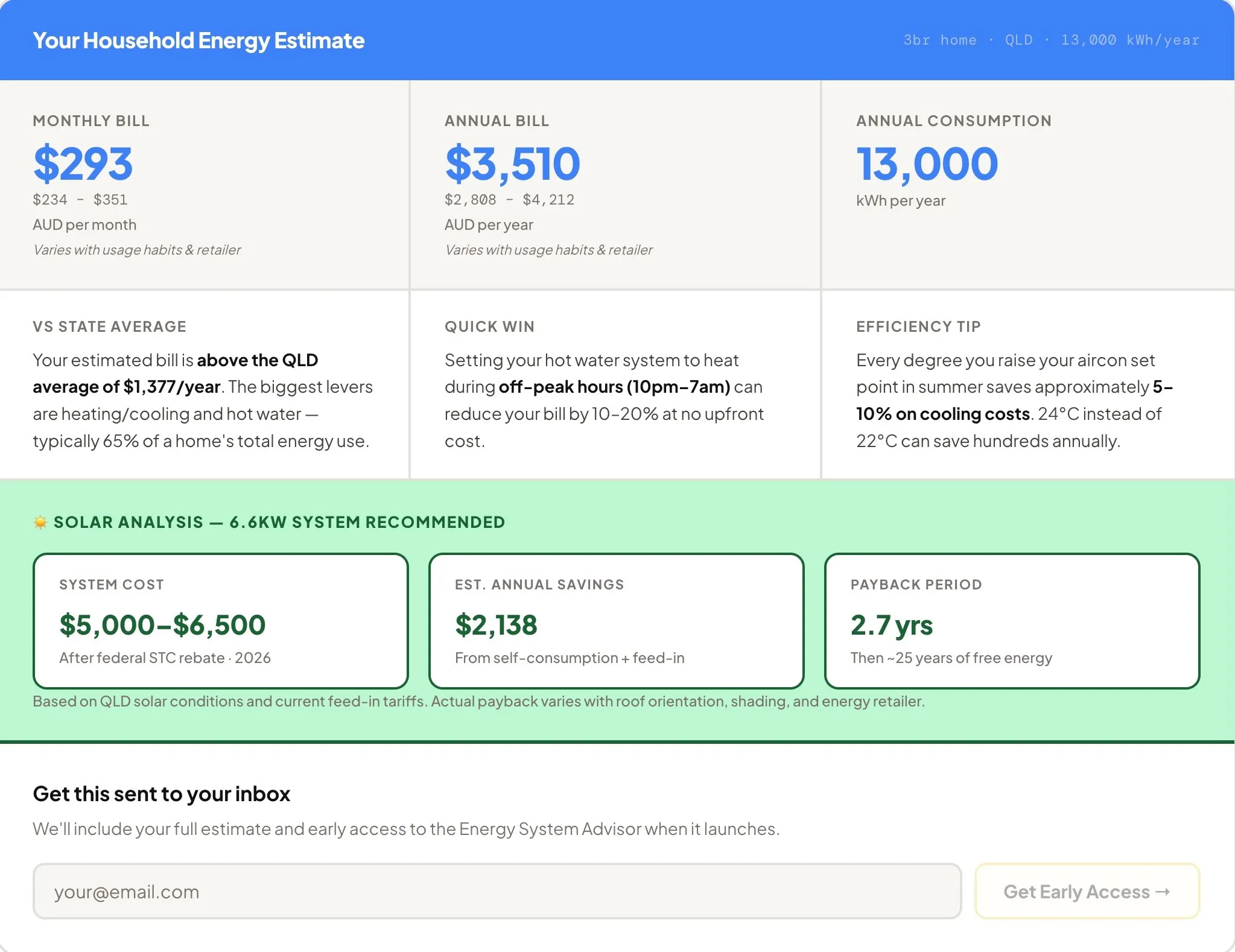Click 'After federal STC rebate · 2026' note

[x=165, y=658]
